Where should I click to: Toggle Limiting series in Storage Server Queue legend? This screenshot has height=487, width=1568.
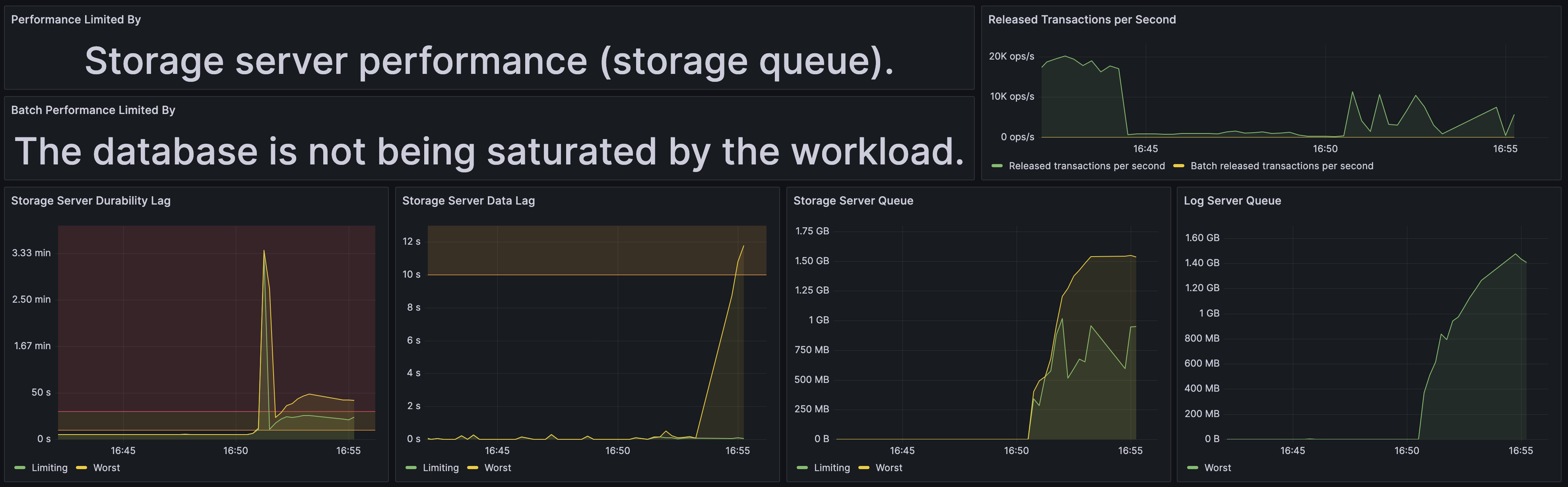831,468
